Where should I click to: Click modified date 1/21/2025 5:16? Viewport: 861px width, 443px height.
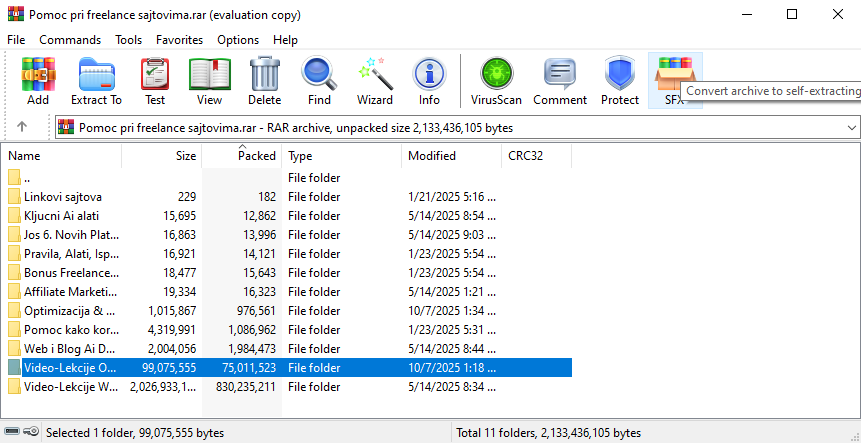(451, 197)
